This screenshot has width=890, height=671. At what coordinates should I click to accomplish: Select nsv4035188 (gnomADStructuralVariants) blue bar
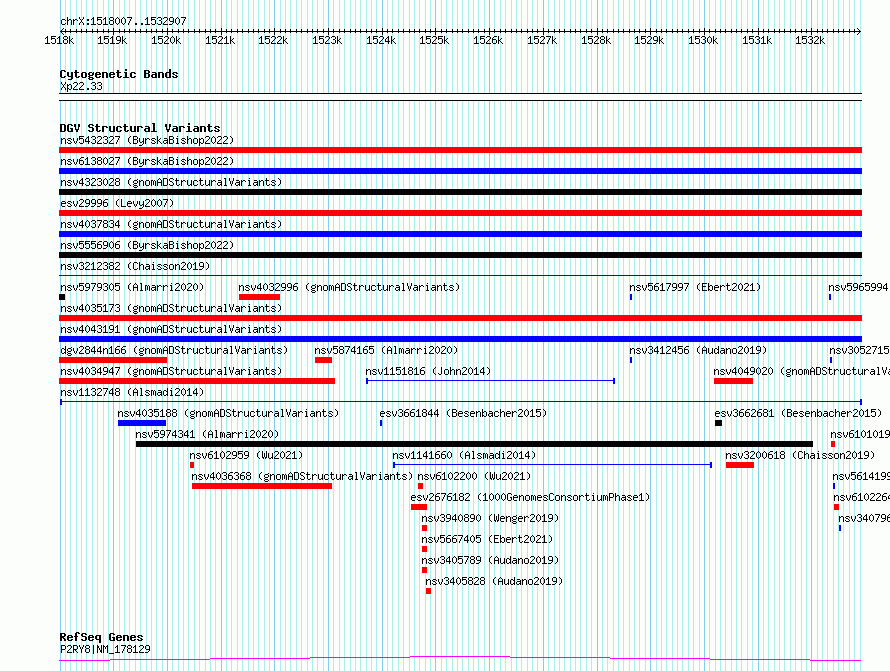(x=142, y=423)
